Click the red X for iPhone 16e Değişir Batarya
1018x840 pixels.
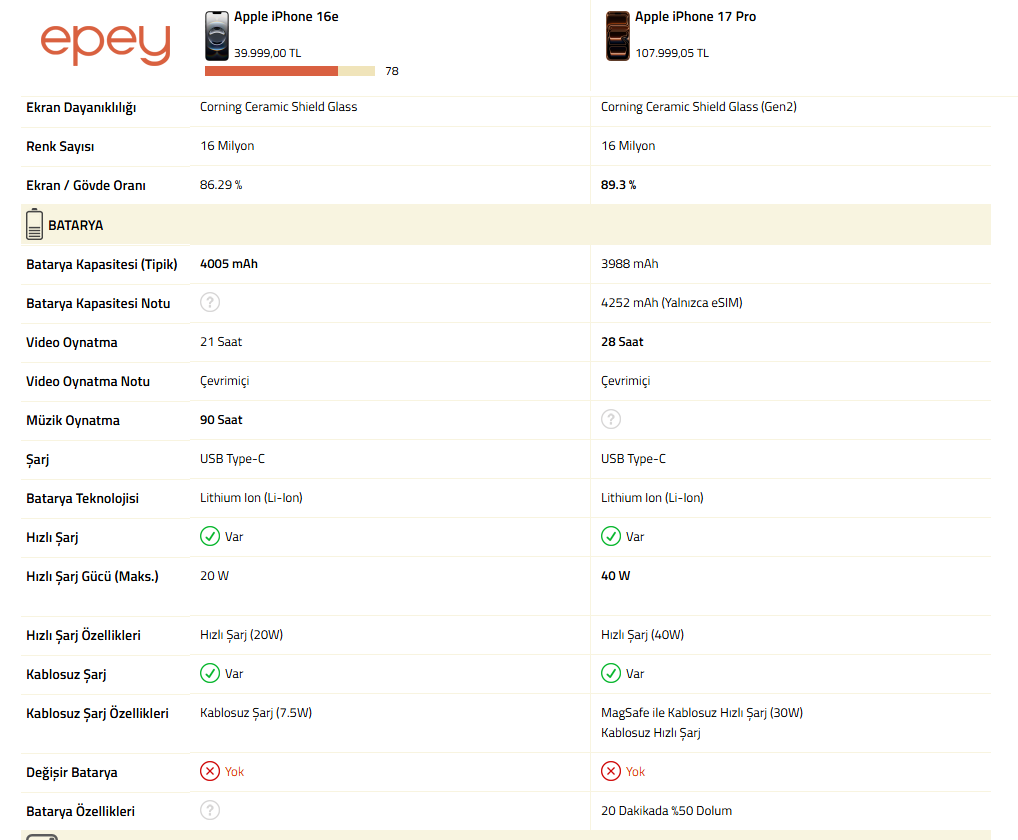210,771
